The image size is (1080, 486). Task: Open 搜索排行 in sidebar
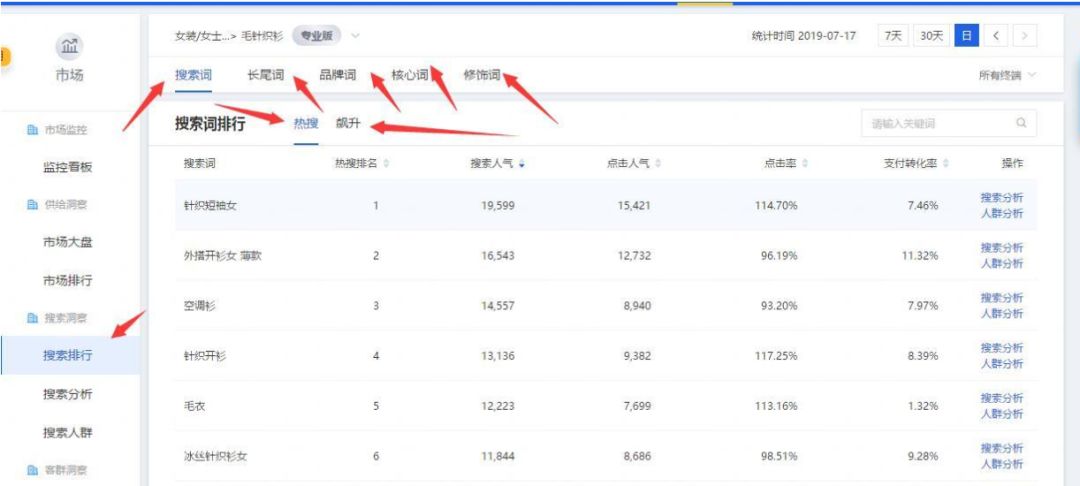(68, 356)
